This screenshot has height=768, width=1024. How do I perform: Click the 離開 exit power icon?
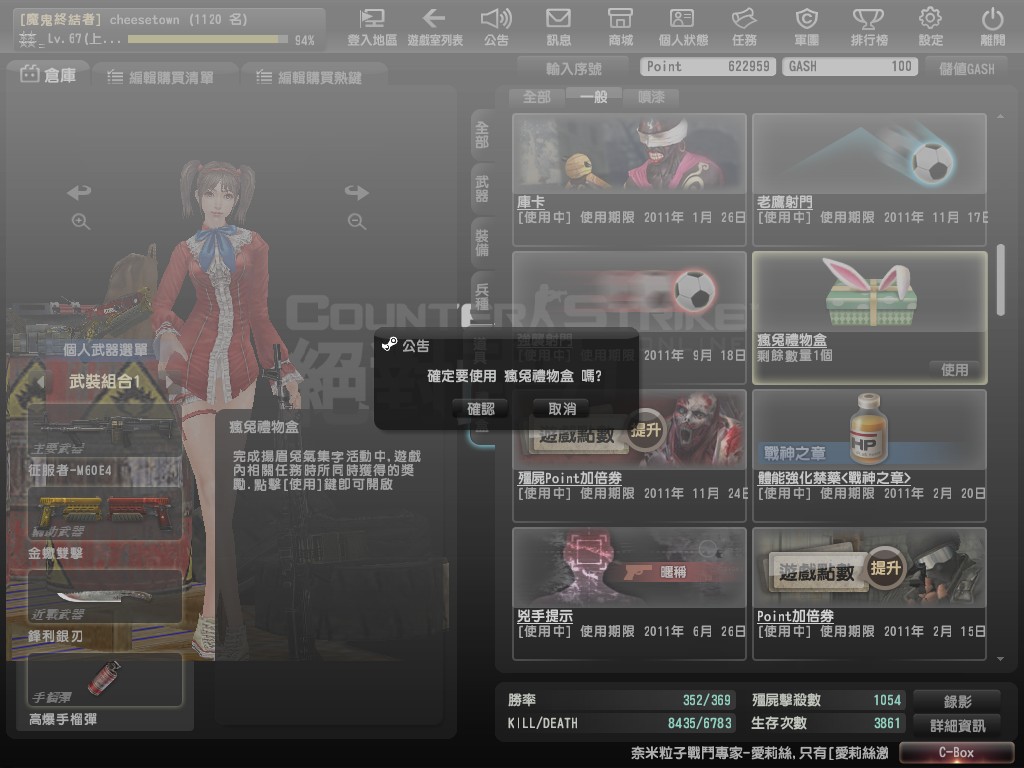[x=993, y=27]
